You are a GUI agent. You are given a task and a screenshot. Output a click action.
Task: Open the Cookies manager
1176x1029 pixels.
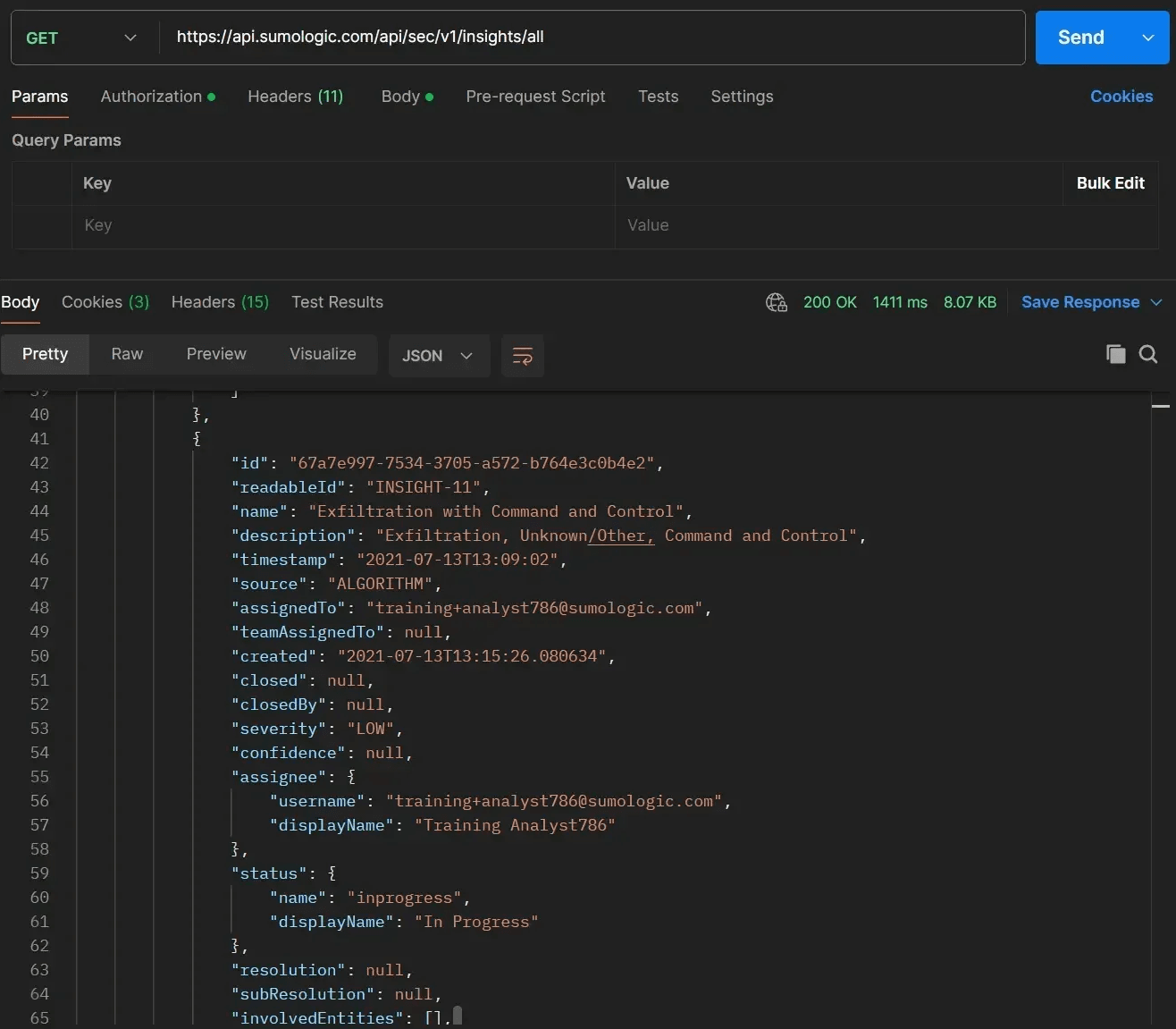(x=1121, y=97)
